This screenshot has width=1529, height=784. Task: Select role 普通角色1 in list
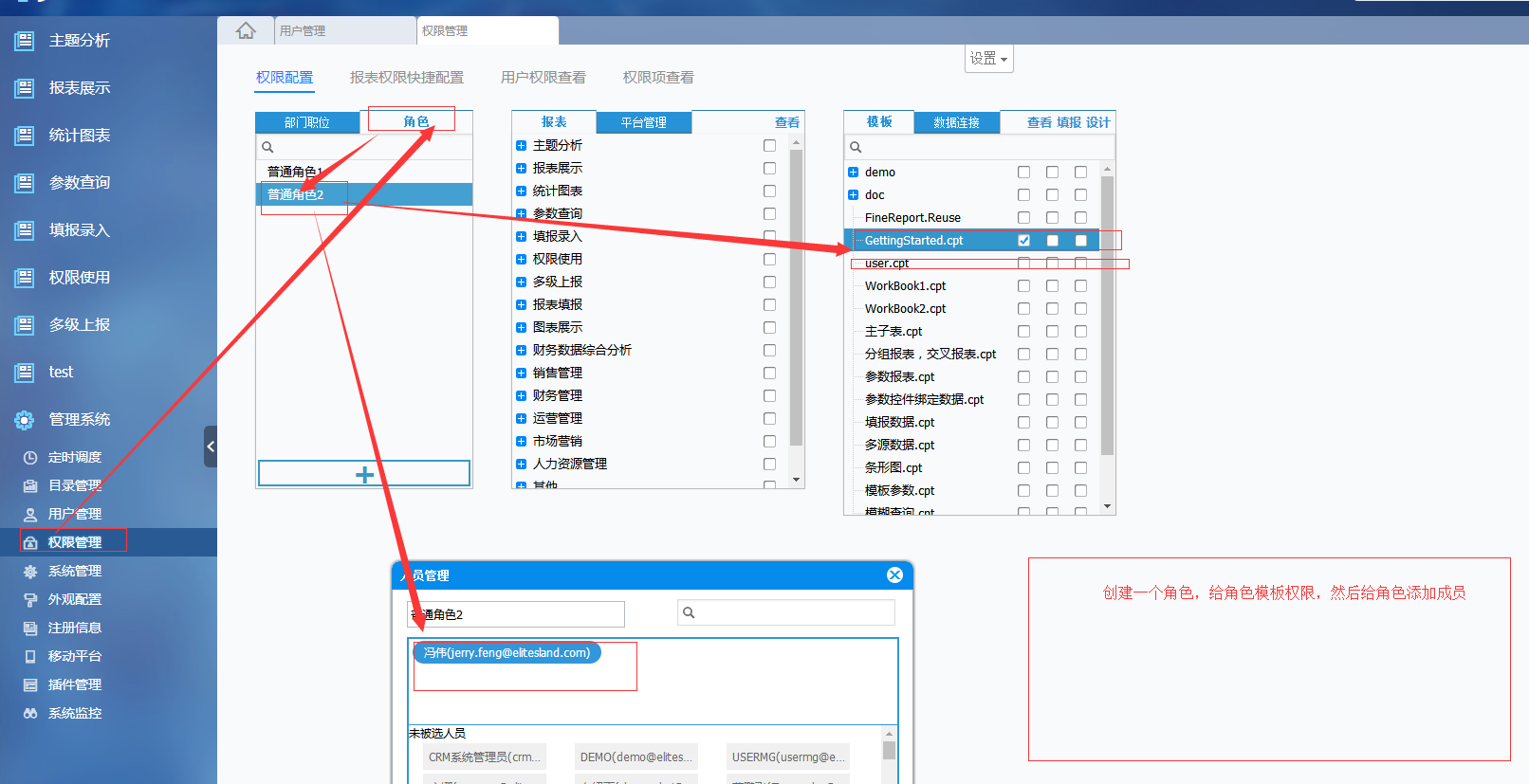[364, 172]
